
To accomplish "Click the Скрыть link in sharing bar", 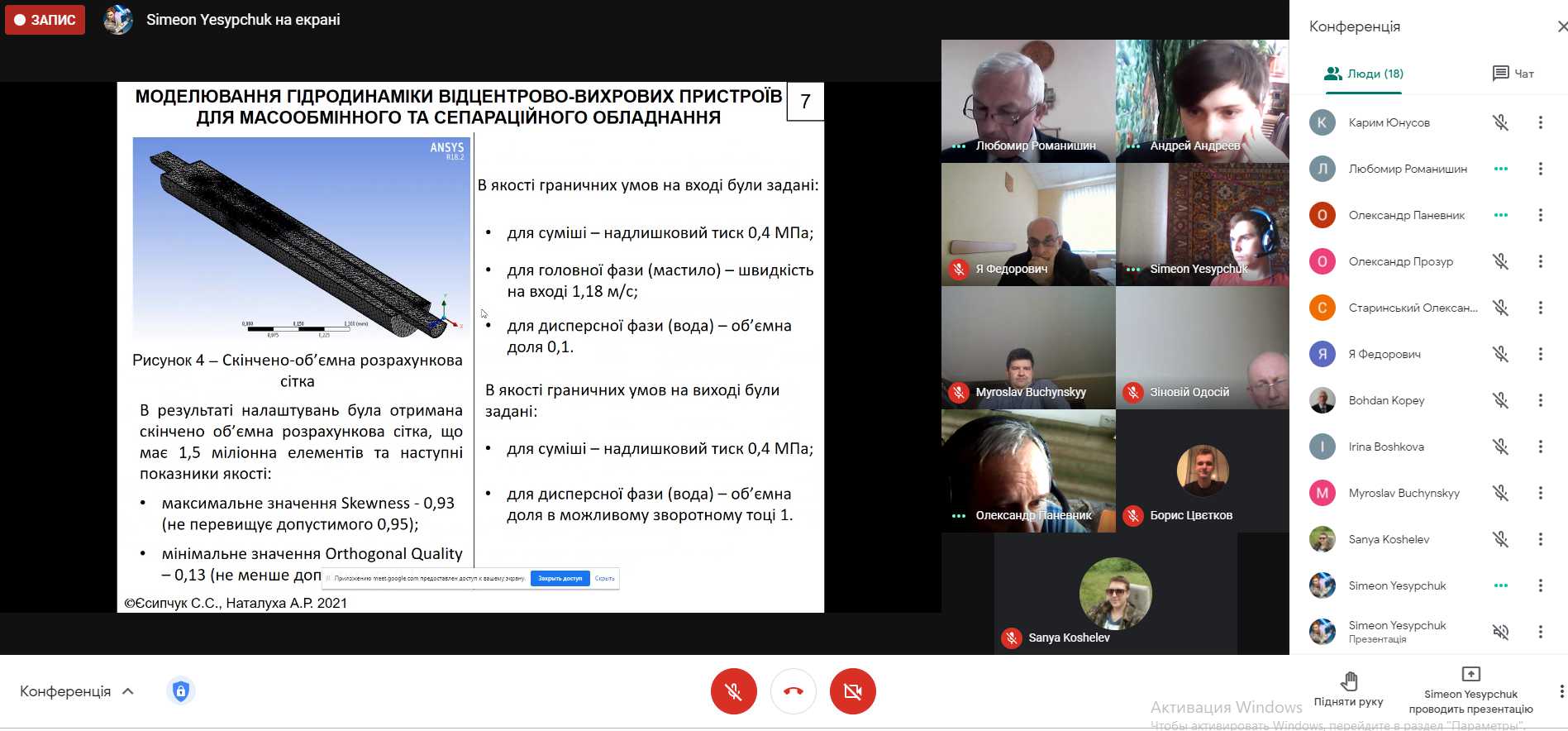I will (x=604, y=579).
